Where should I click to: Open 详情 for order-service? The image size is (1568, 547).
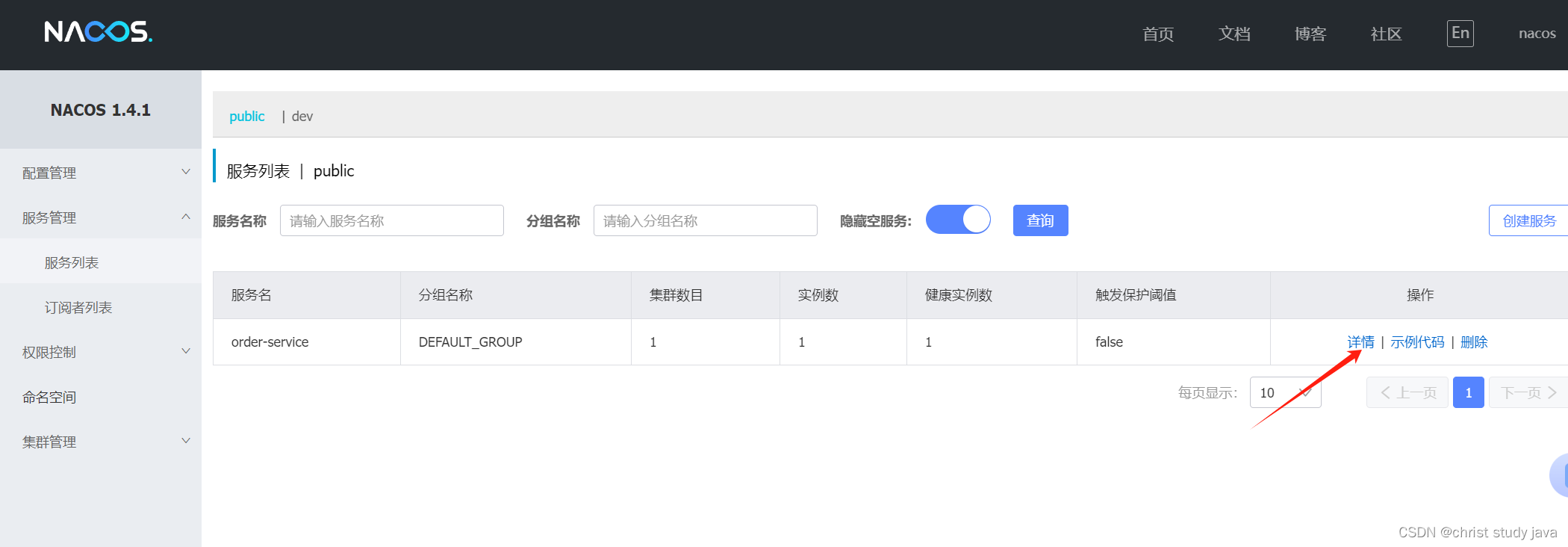1360,342
